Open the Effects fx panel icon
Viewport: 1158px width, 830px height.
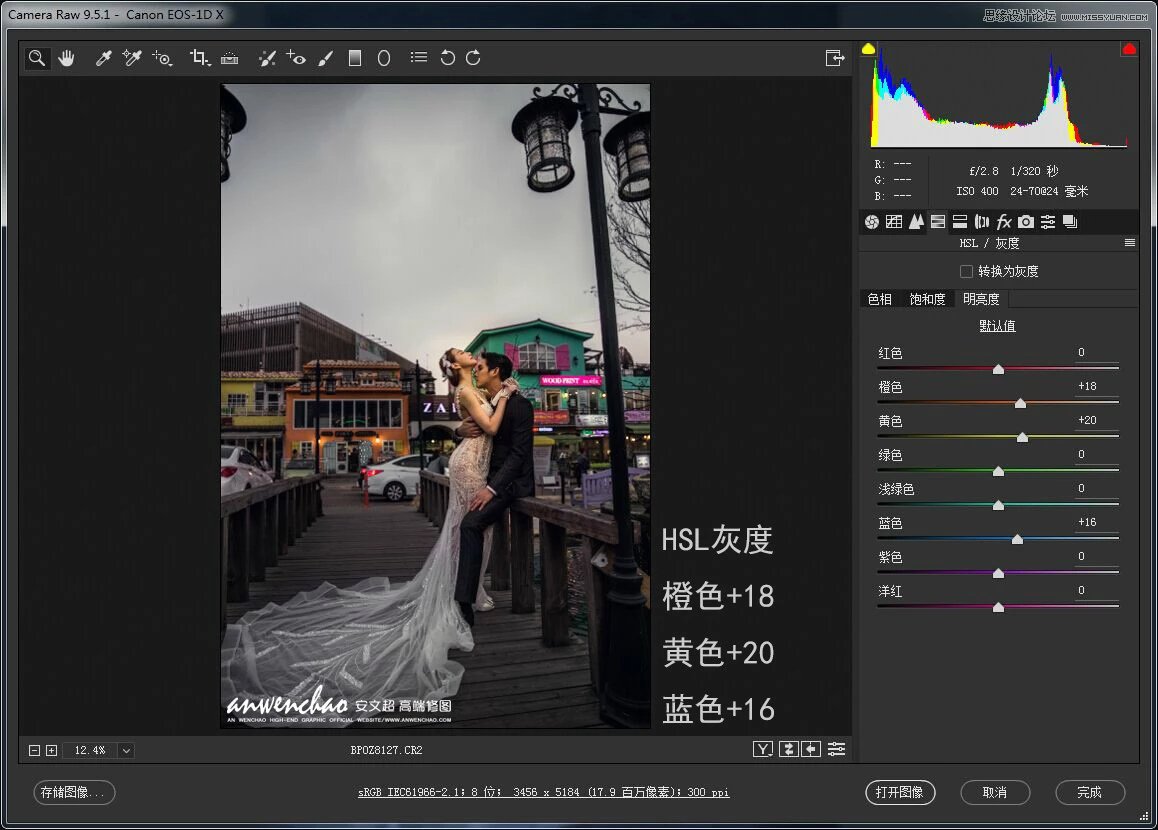click(1004, 222)
